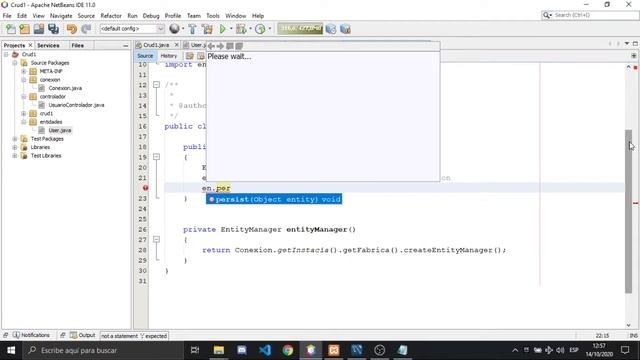640x360 pixels.
Task: Collapse the Crud1 project root node
Action: point(6,54)
